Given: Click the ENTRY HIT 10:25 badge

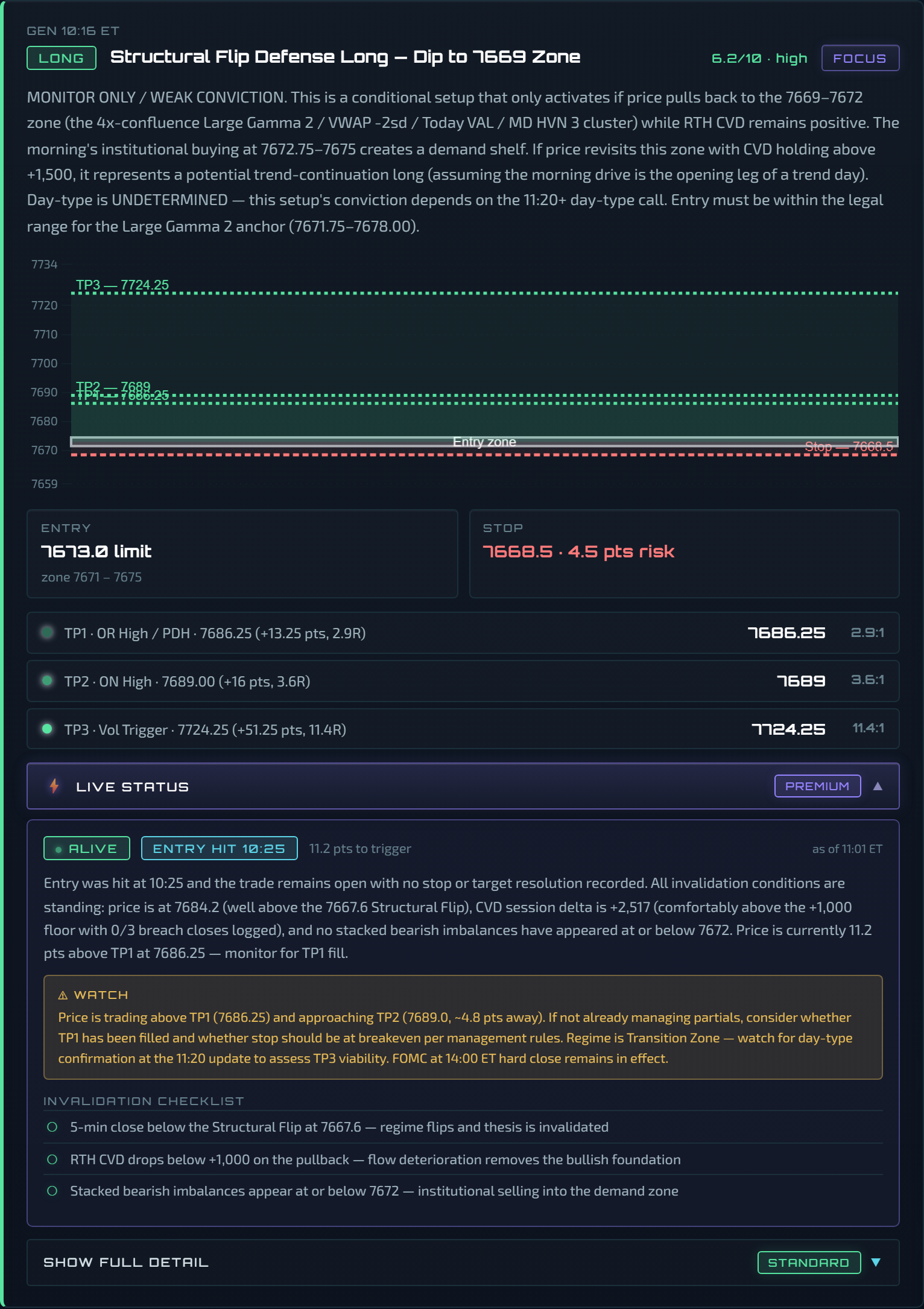Looking at the screenshot, I should pyautogui.click(x=219, y=848).
